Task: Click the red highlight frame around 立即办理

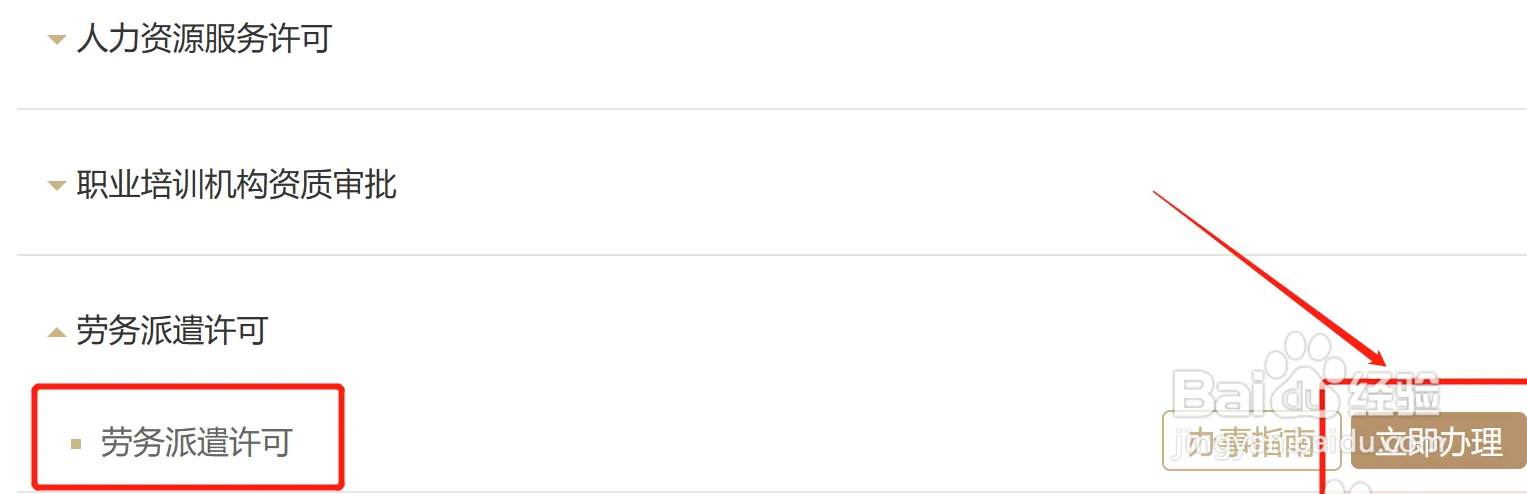Action: click(1424, 437)
